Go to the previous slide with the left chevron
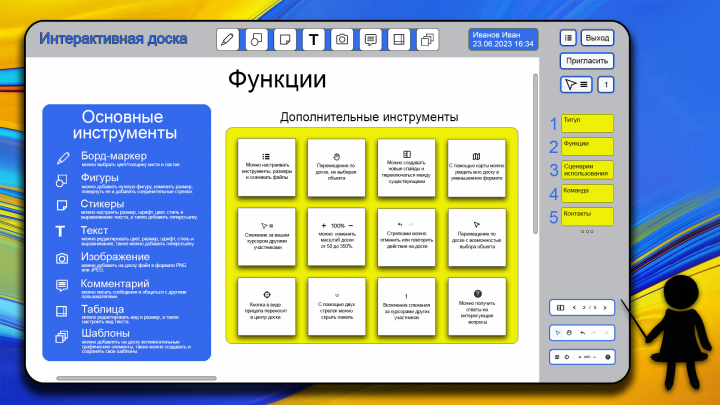Viewport: 720px width, 405px height. coord(574,308)
